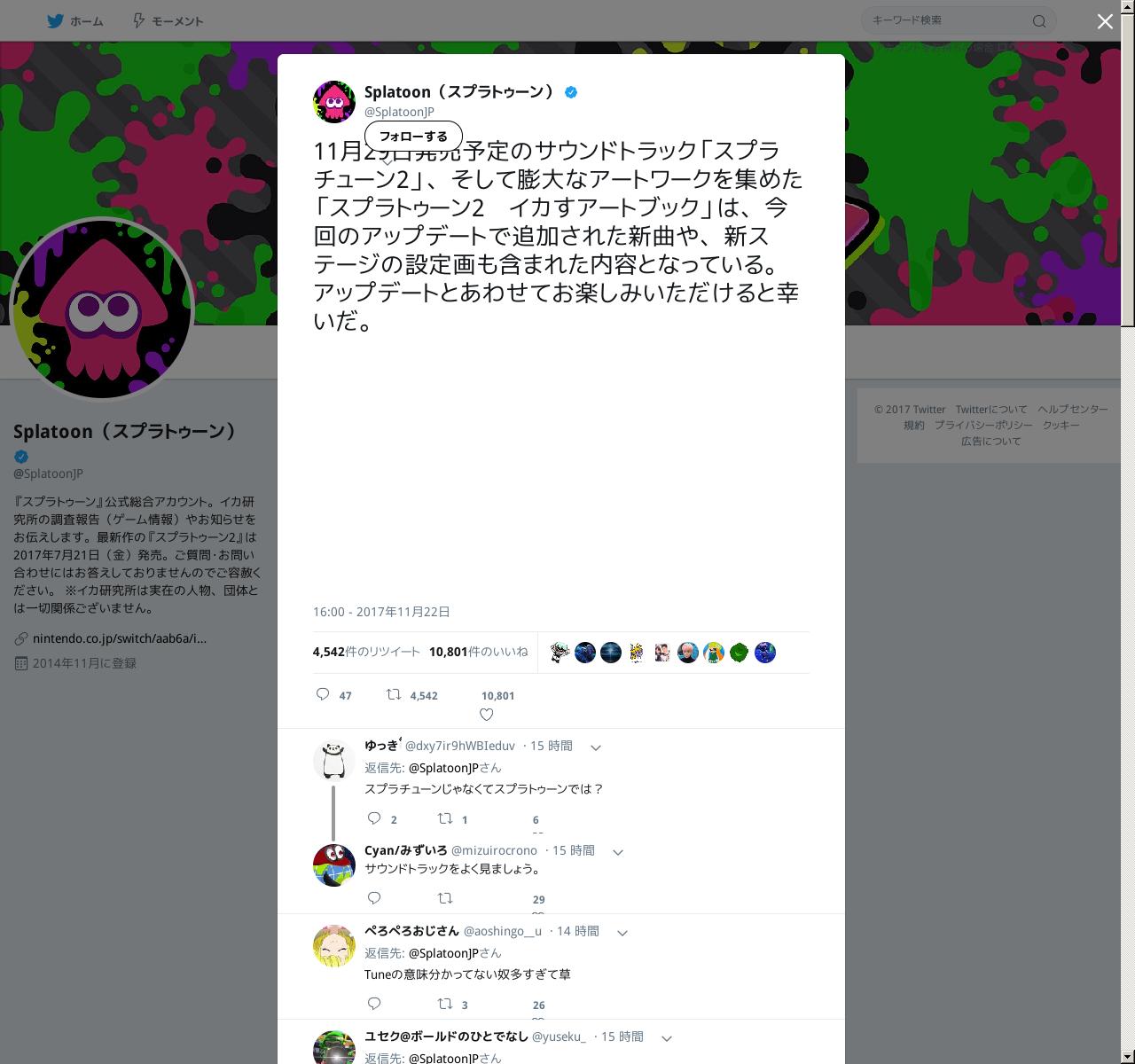Open the nintendo.co.jp profile link
Viewport: 1135px width, 1064px height.
tap(120, 638)
